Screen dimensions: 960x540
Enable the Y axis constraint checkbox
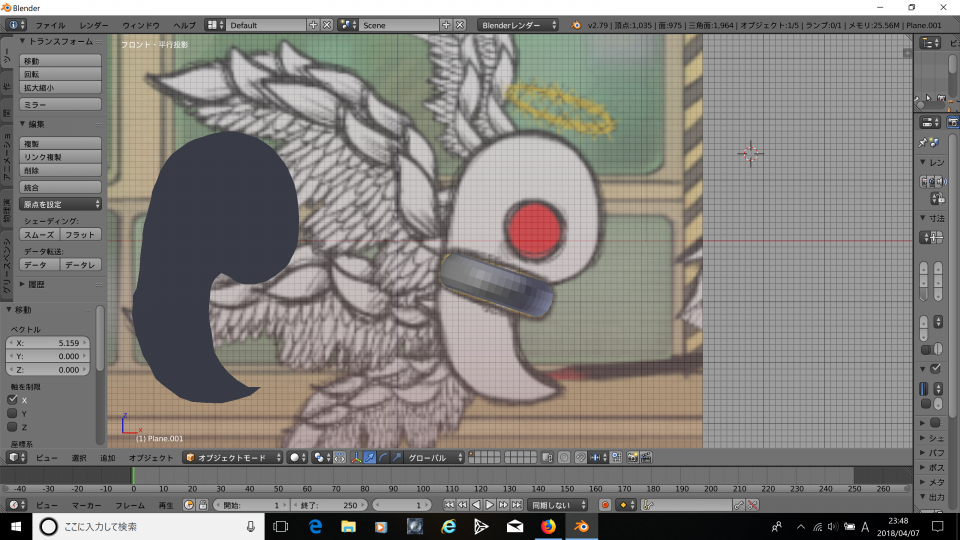pyautogui.click(x=12, y=413)
